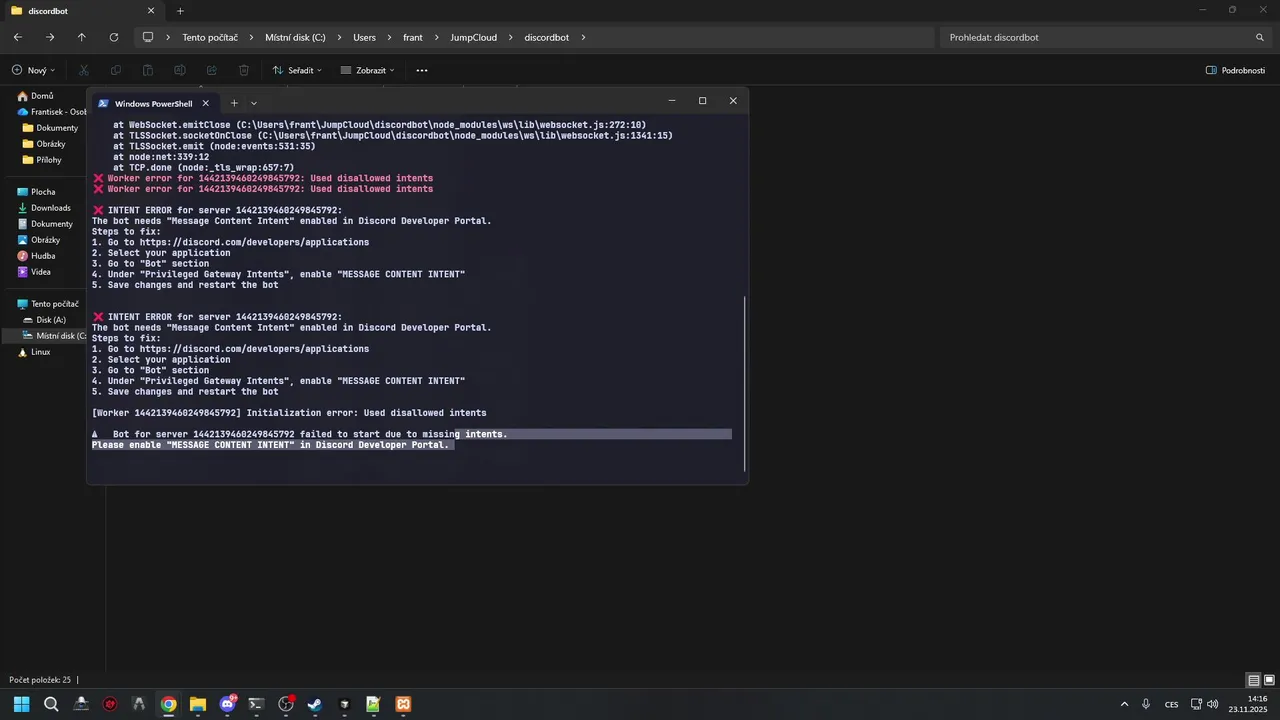Select the Users breadcrumb
The width and height of the screenshot is (1280, 720).
[x=364, y=37]
